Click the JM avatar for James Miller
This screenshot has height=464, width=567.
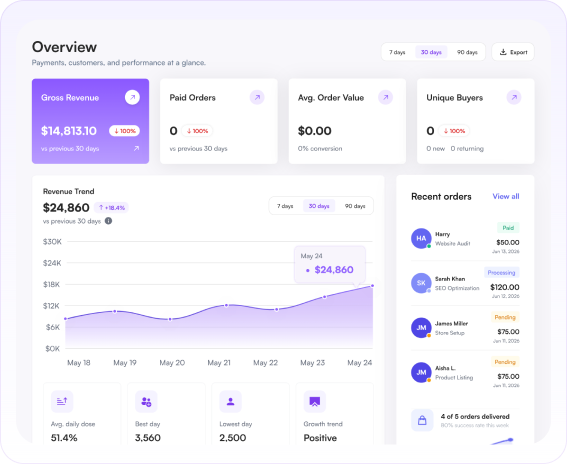pyautogui.click(x=421, y=328)
